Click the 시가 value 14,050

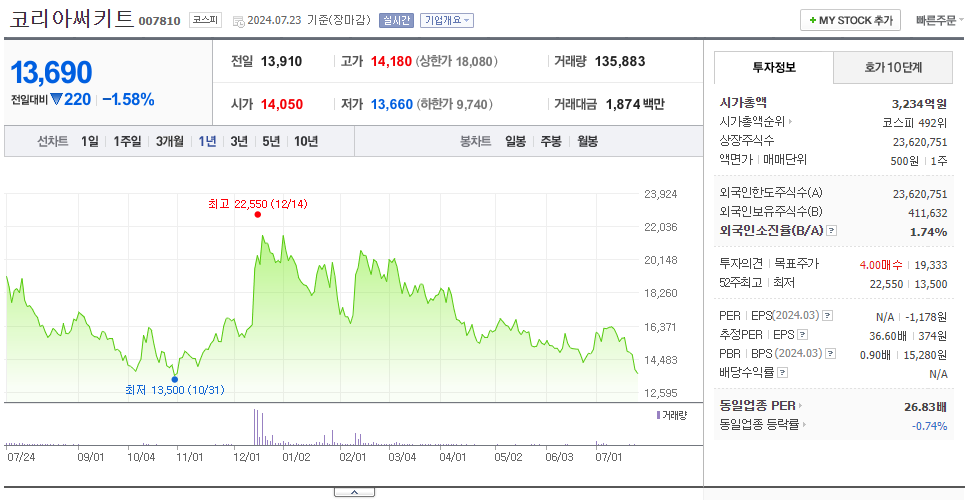[x=282, y=104]
